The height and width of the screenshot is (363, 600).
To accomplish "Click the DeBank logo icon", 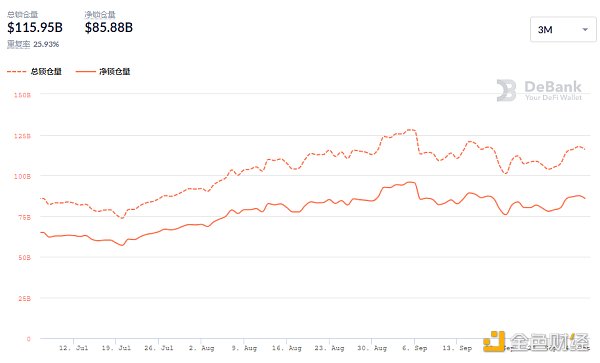I will click(506, 90).
